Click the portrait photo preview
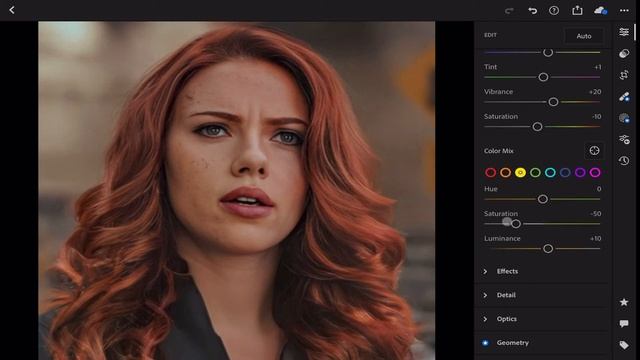The image size is (640, 360). 237,191
